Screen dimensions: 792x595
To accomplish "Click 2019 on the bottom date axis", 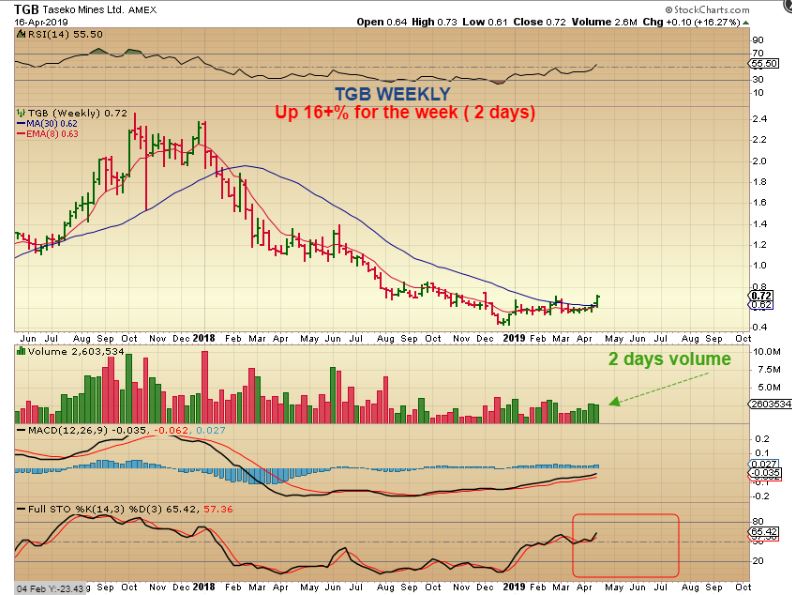I will pos(514,587).
